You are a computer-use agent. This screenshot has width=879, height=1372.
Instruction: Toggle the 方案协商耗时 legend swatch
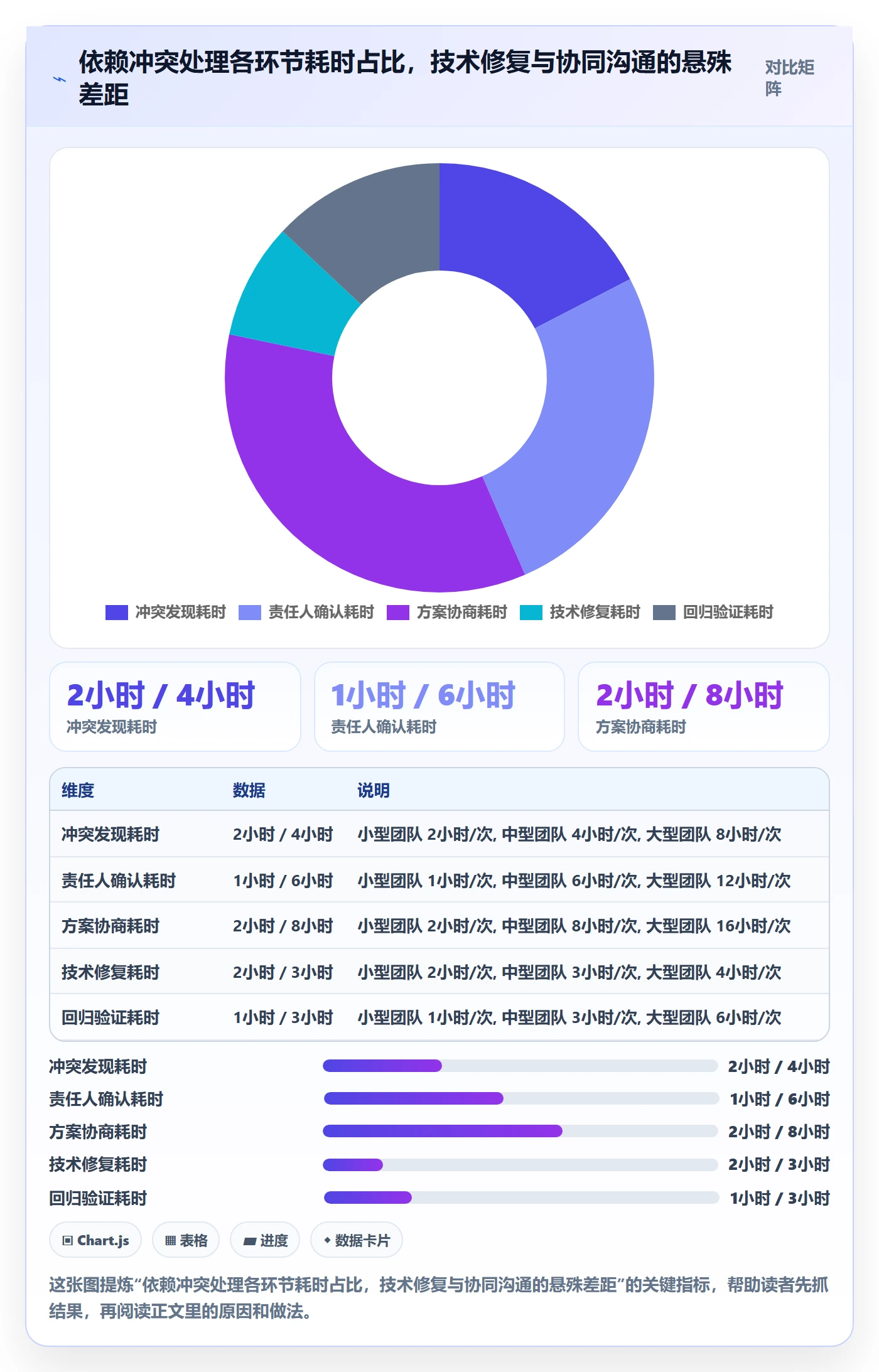(x=398, y=613)
